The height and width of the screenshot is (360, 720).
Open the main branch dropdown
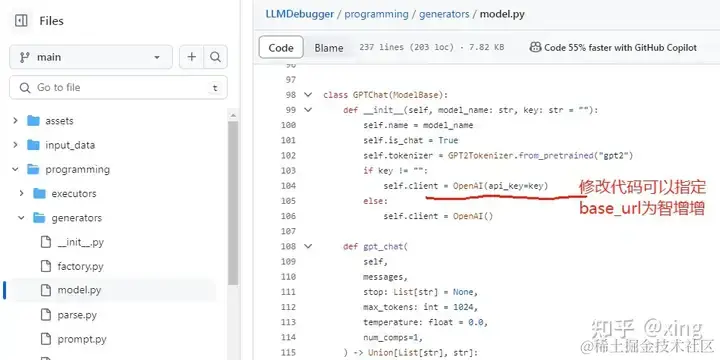click(x=91, y=57)
